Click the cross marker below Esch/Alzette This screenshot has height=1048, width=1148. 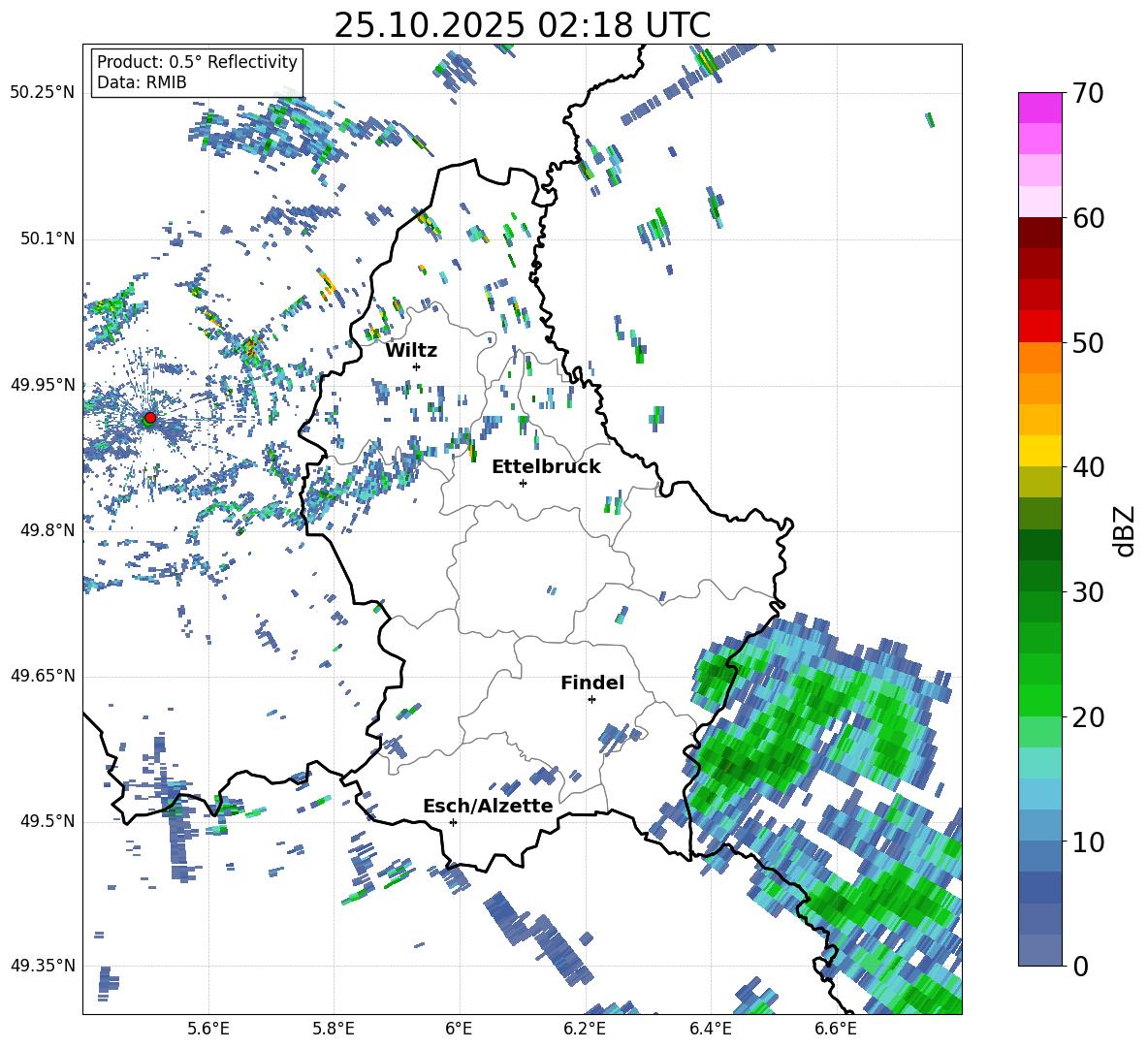coord(453,822)
